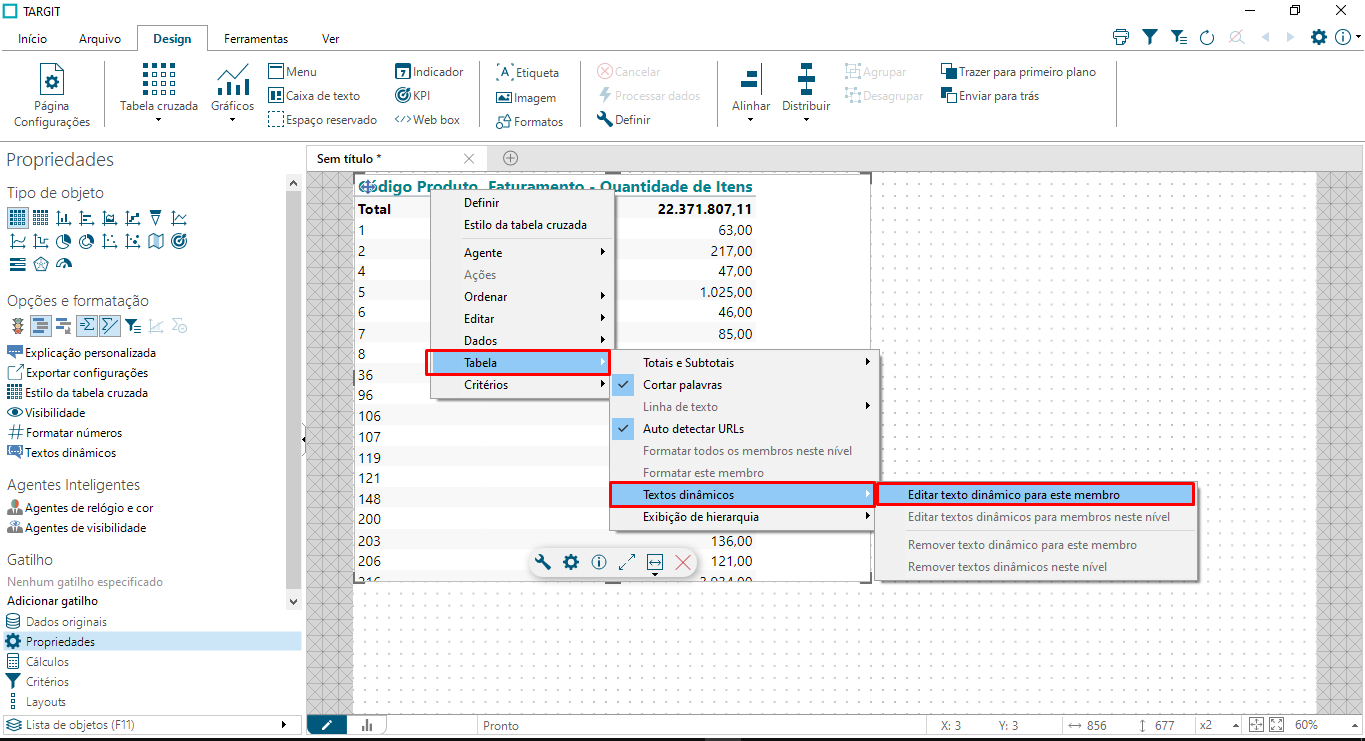The height and width of the screenshot is (741, 1365).
Task: Click the filter funnel icon in top bar
Action: tap(1150, 37)
